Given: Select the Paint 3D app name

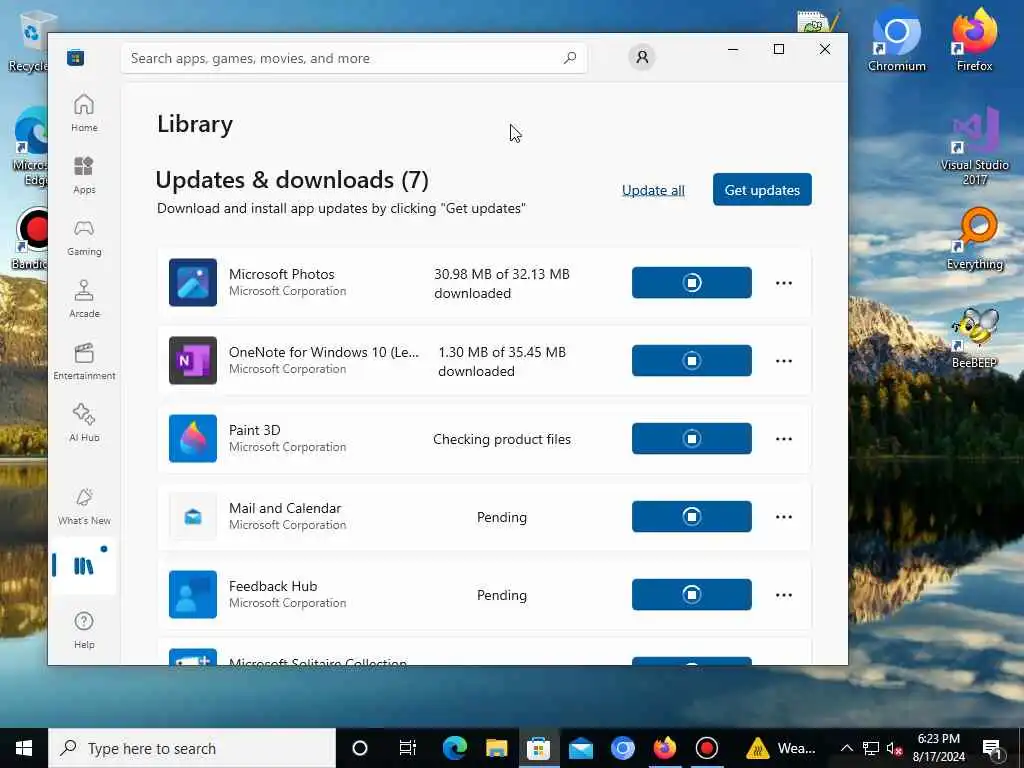Looking at the screenshot, I should coord(255,430).
